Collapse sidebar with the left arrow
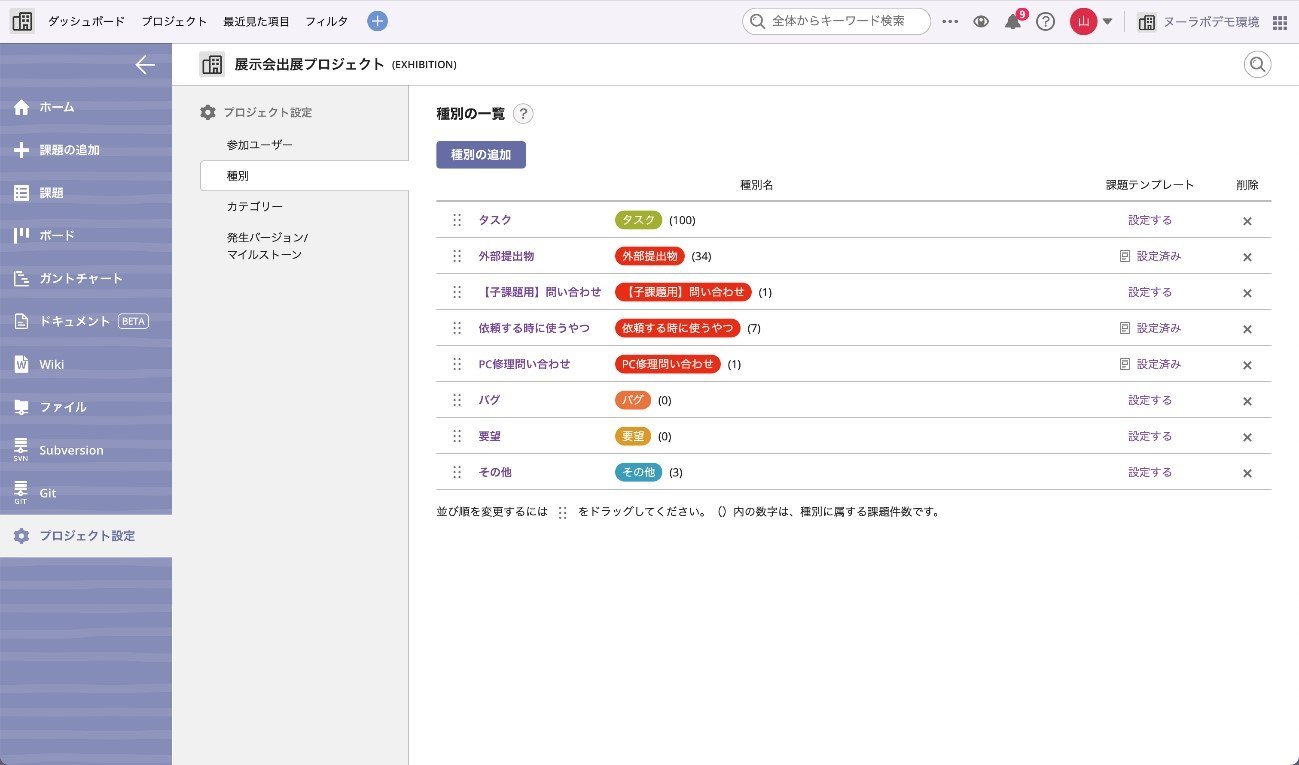1299x765 pixels. point(145,65)
